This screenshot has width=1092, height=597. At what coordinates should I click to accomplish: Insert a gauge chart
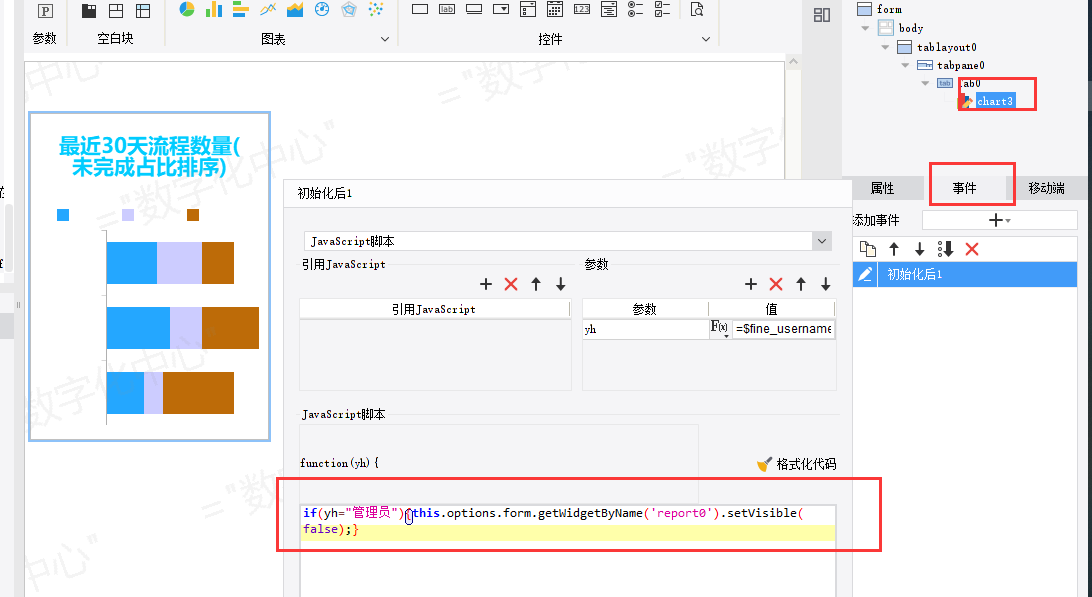point(322,9)
